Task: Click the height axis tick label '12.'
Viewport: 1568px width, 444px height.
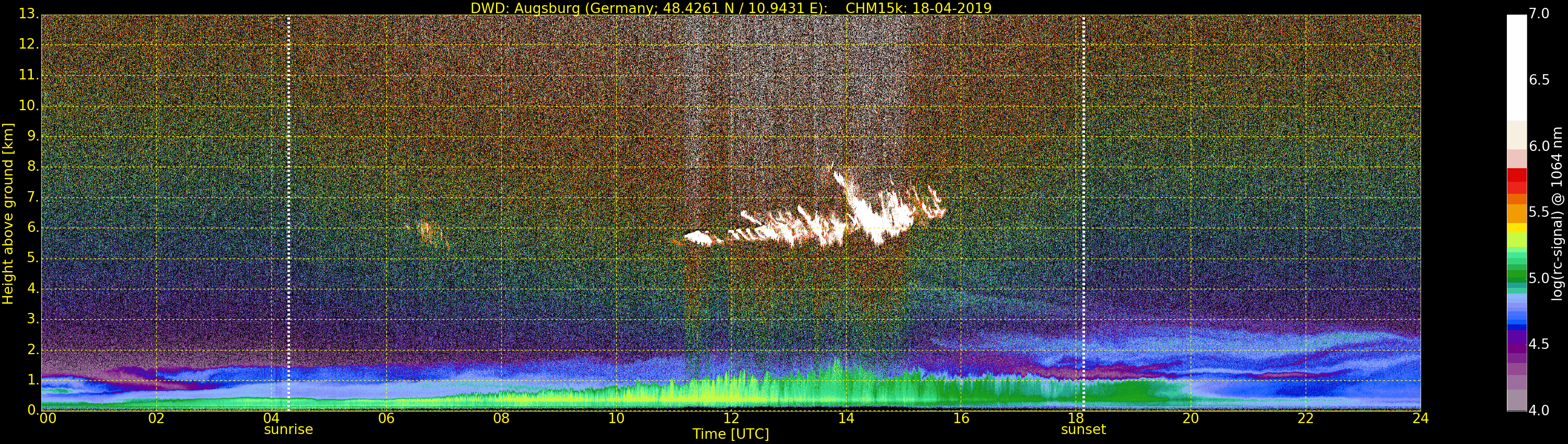Action: [28, 44]
